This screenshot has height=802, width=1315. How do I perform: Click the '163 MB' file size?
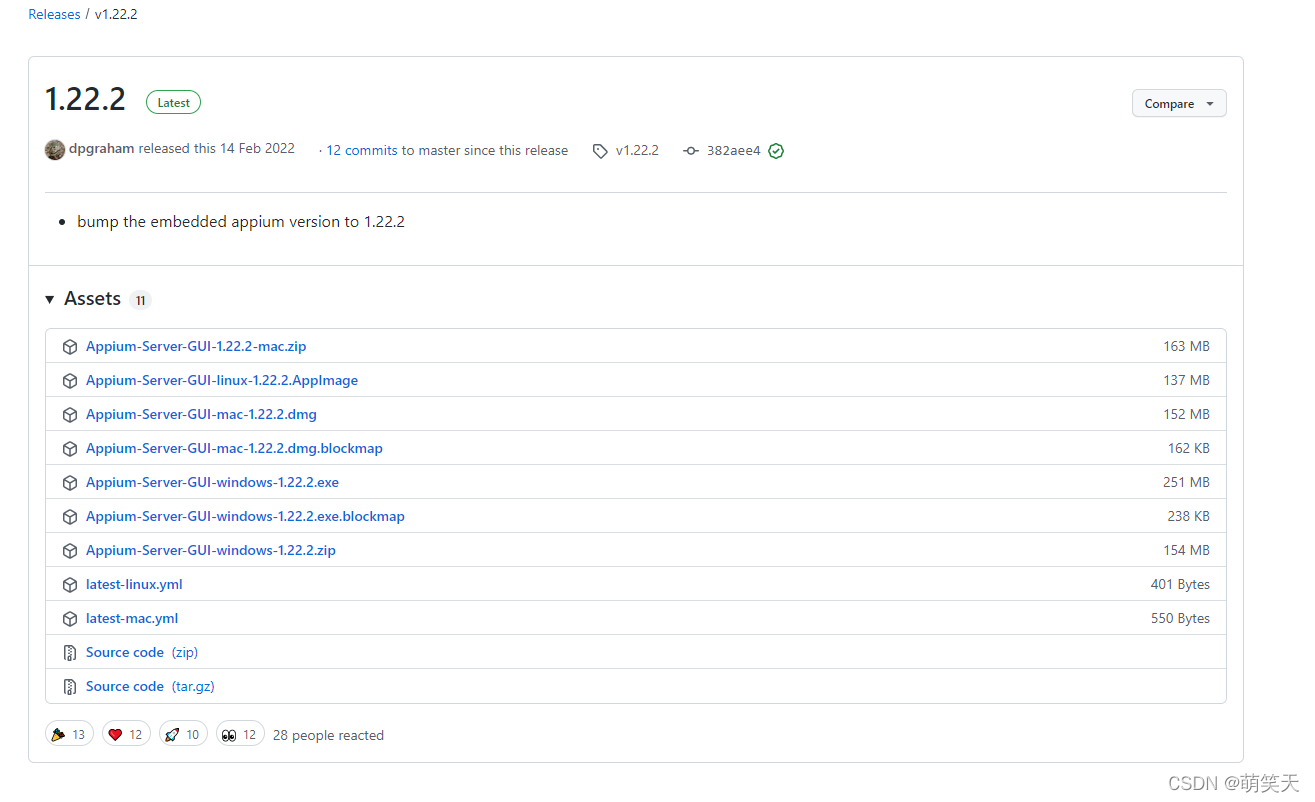pyautogui.click(x=1186, y=346)
